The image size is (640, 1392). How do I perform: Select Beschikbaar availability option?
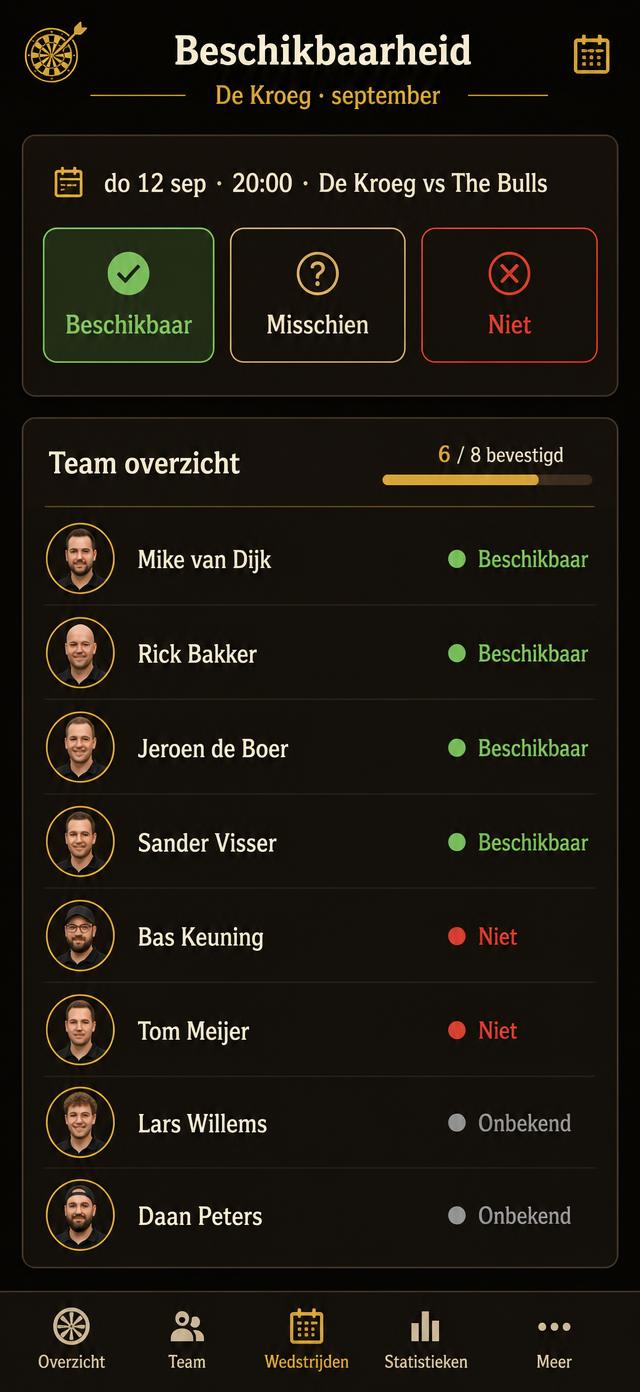tap(128, 295)
